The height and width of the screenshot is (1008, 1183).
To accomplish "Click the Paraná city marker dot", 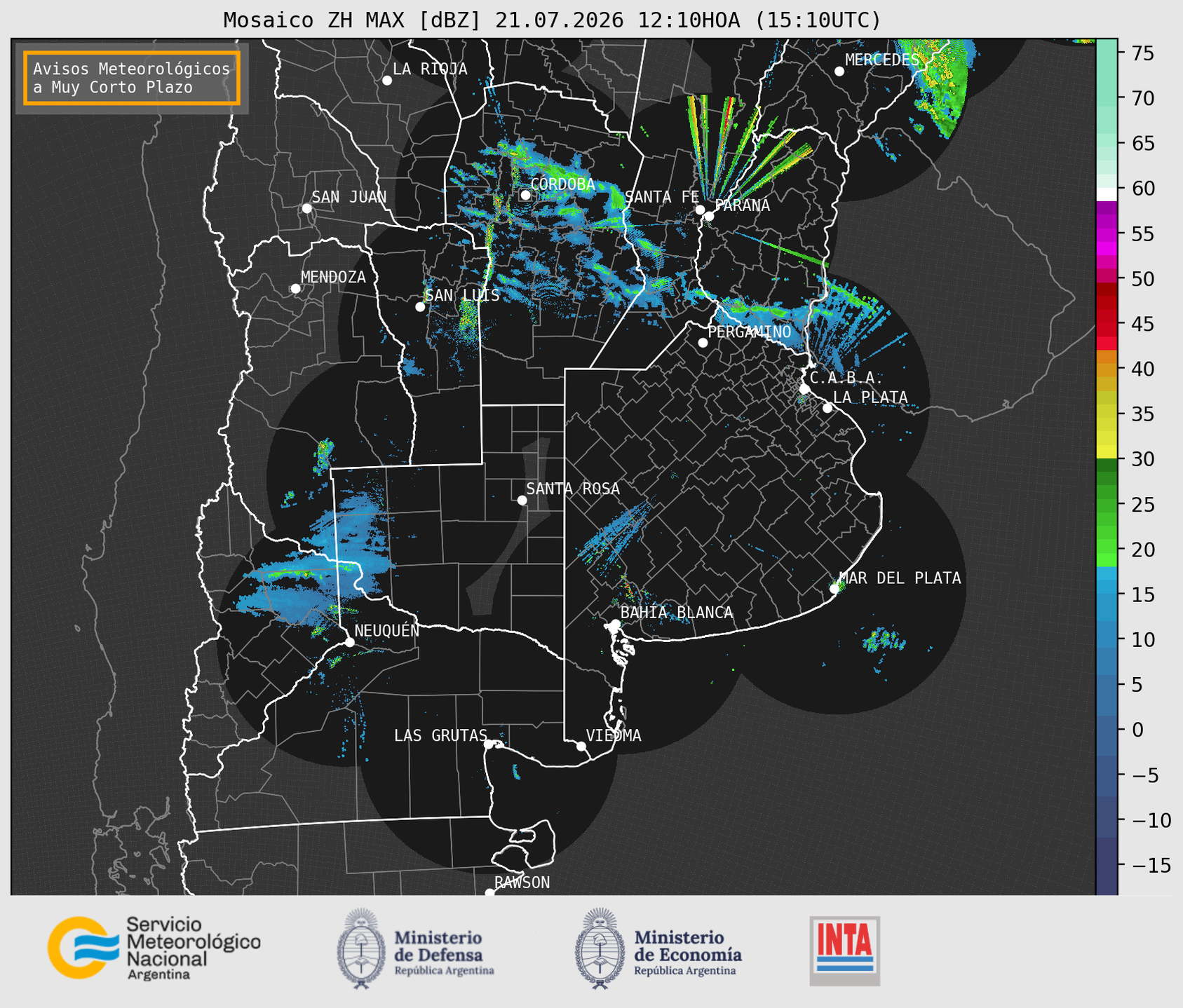I will 709,216.
